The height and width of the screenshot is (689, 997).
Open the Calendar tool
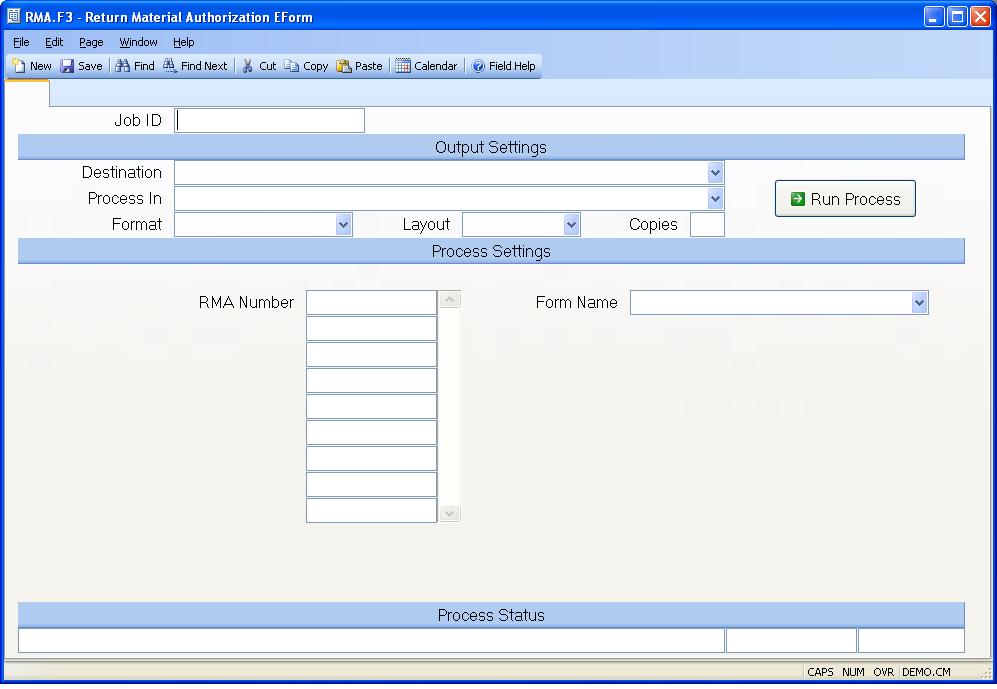point(403,66)
